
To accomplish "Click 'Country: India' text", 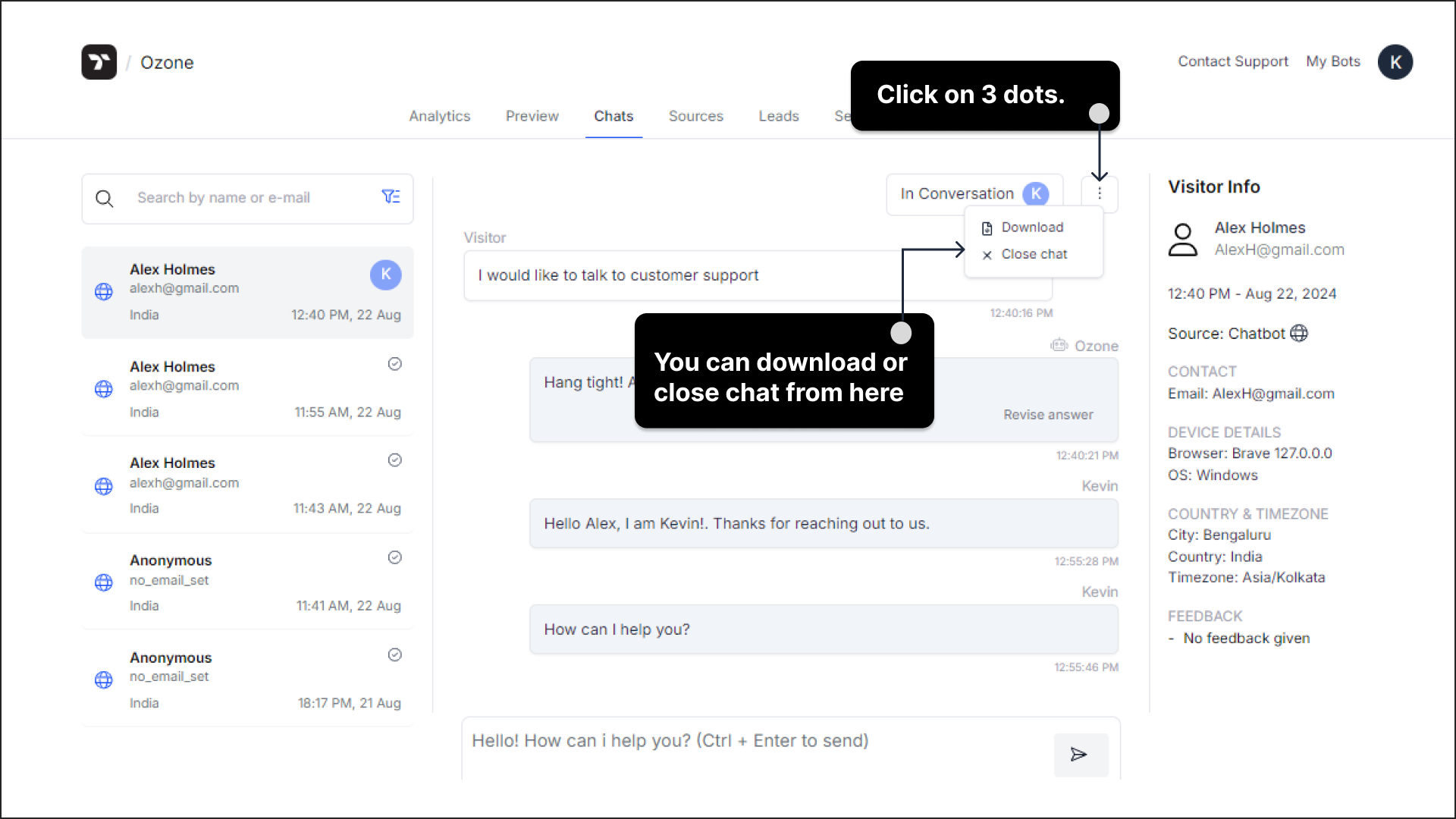I will [1215, 557].
